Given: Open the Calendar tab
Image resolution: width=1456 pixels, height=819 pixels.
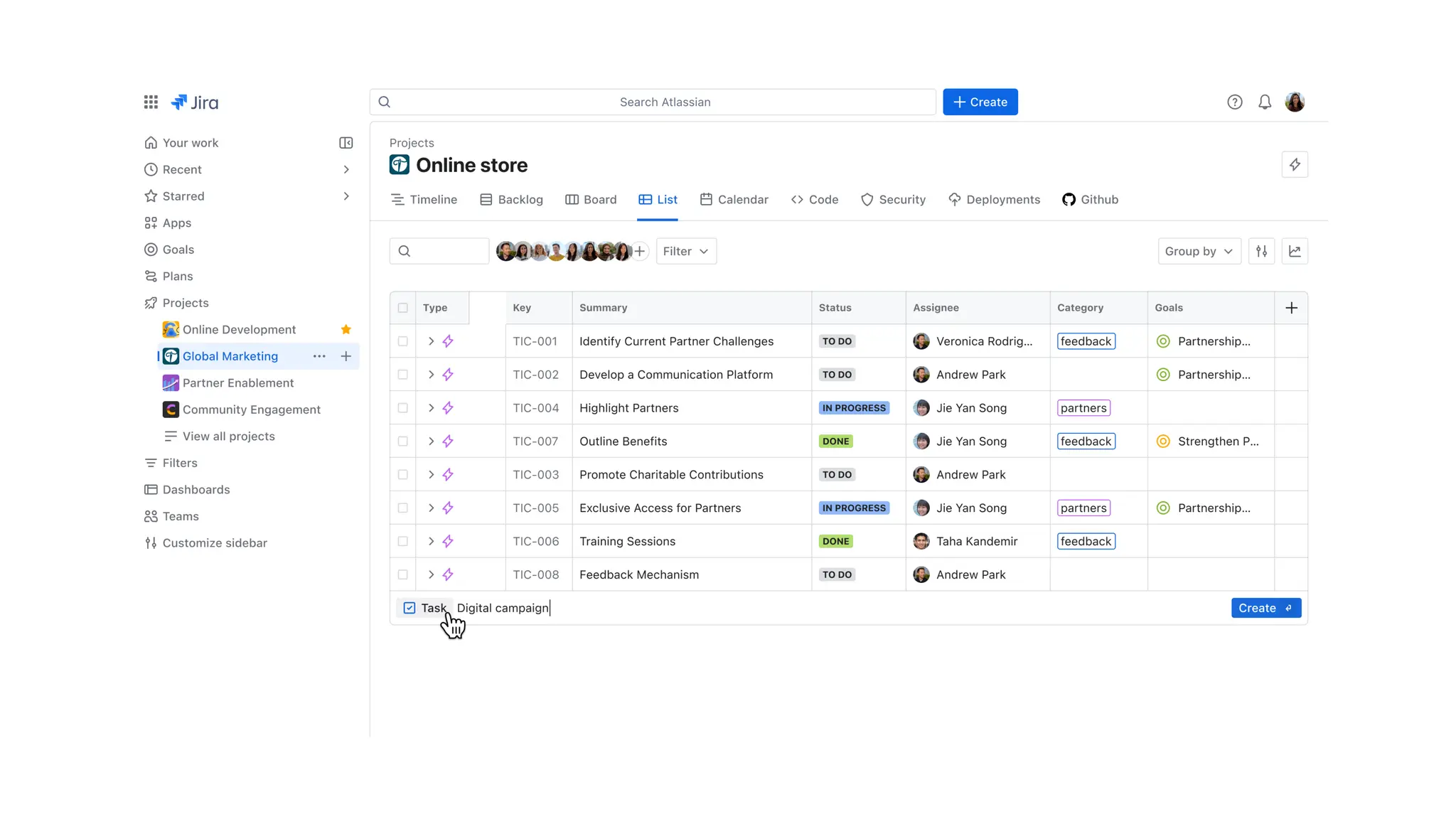Looking at the screenshot, I should (x=734, y=200).
